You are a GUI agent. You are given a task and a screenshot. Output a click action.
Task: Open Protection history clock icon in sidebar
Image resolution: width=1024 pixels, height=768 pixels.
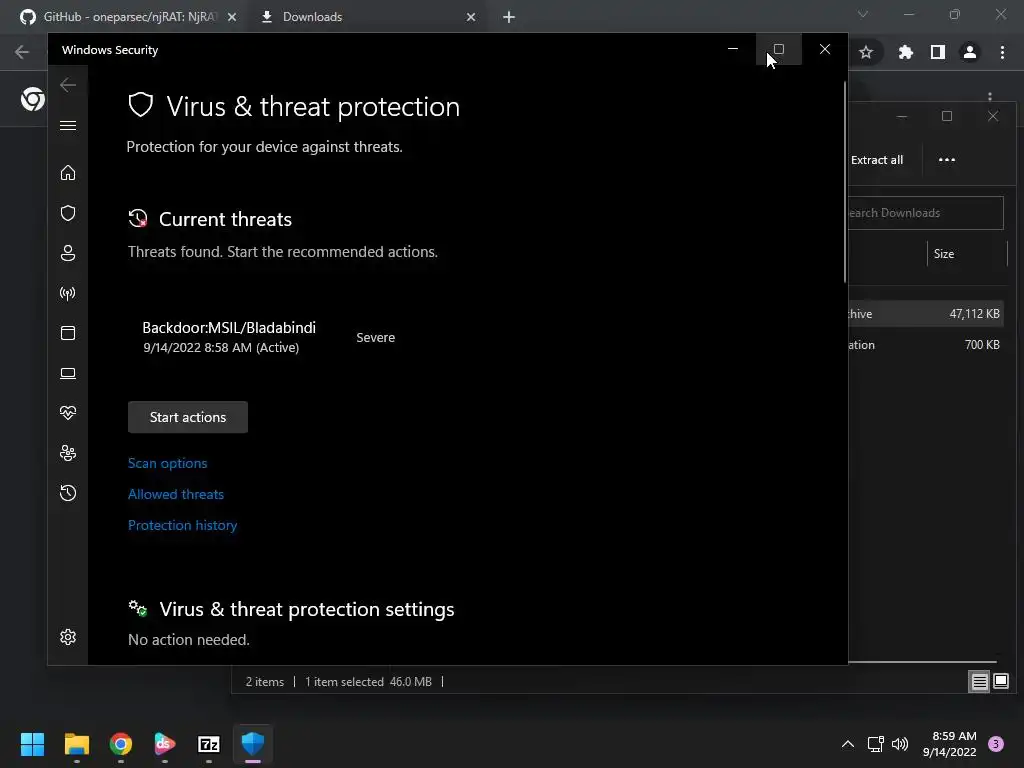coord(68,493)
